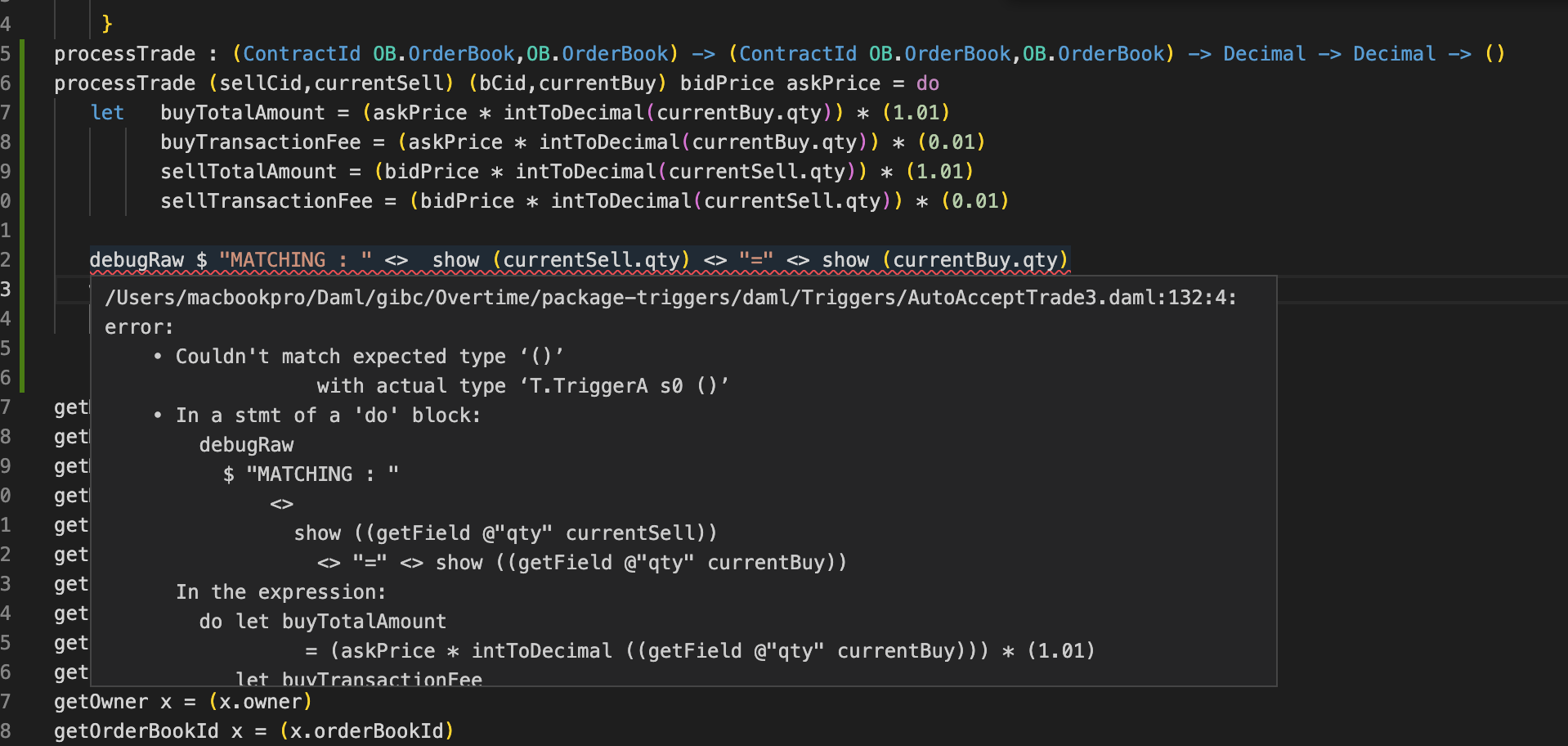This screenshot has width=1568, height=746.
Task: Click the underlined debugRaw function call
Action: click(136, 260)
